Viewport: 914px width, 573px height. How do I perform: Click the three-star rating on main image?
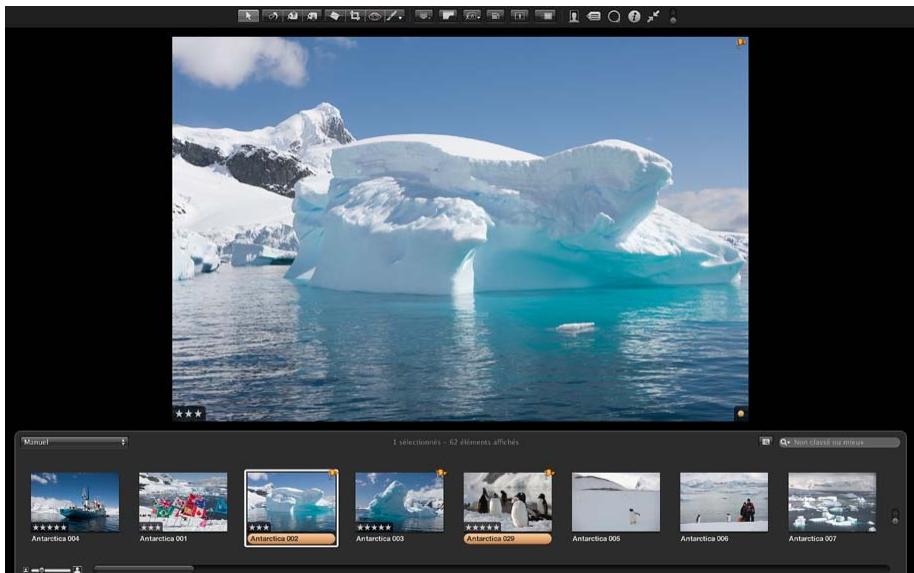coord(188,413)
